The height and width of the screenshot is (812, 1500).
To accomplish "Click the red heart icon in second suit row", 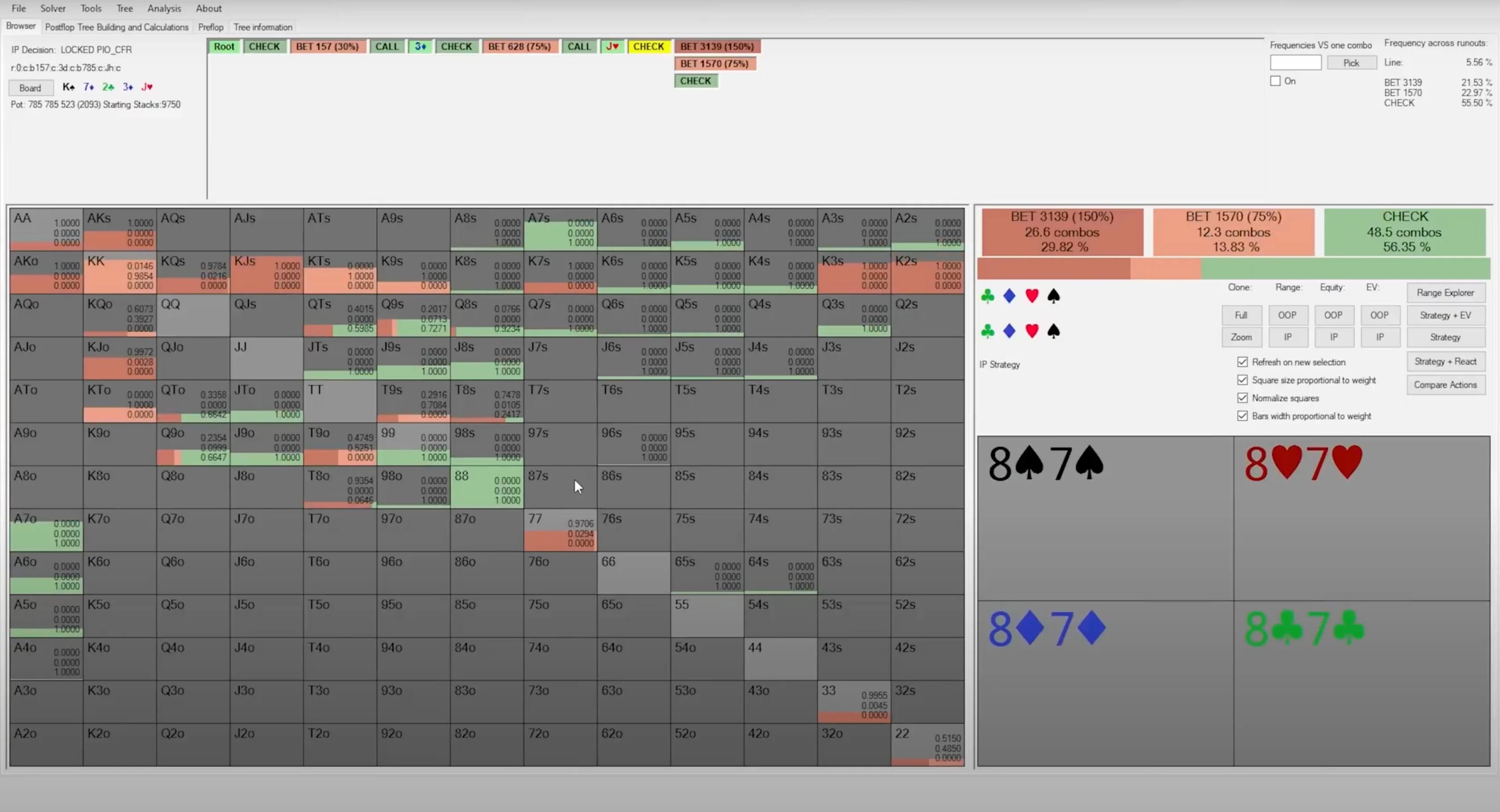I will click(x=1032, y=331).
